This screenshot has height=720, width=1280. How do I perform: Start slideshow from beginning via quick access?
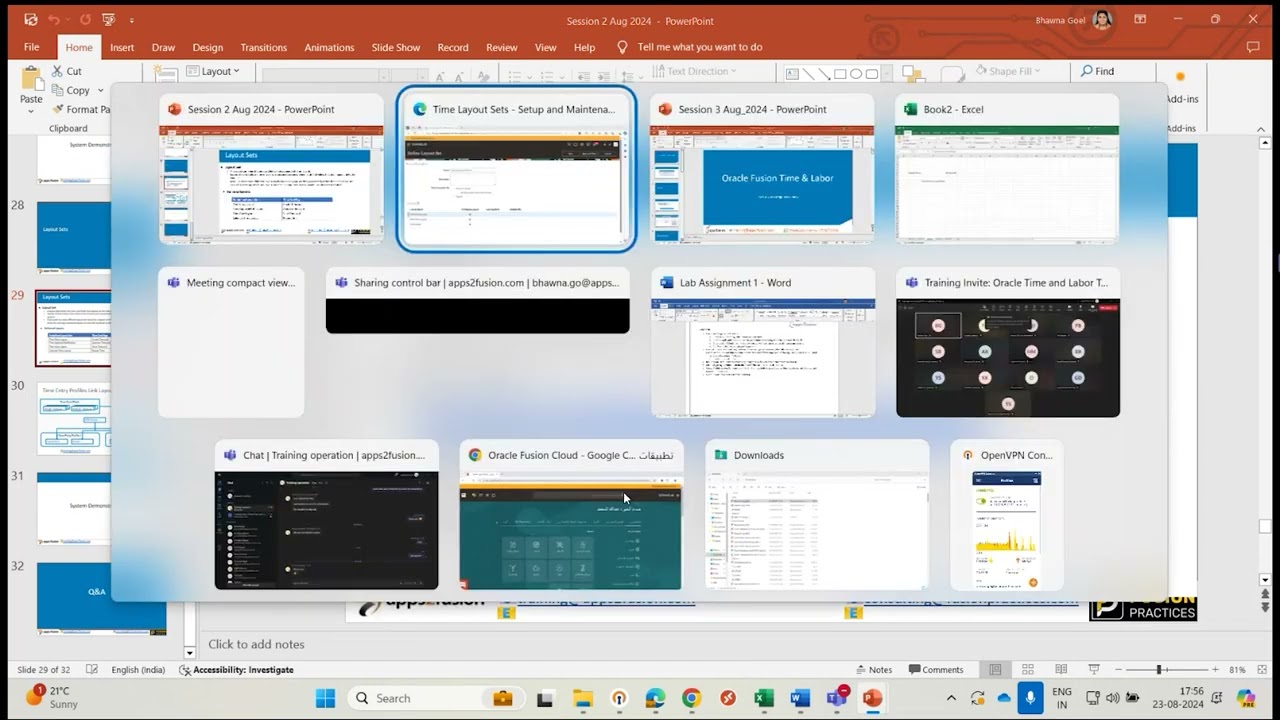(108, 19)
